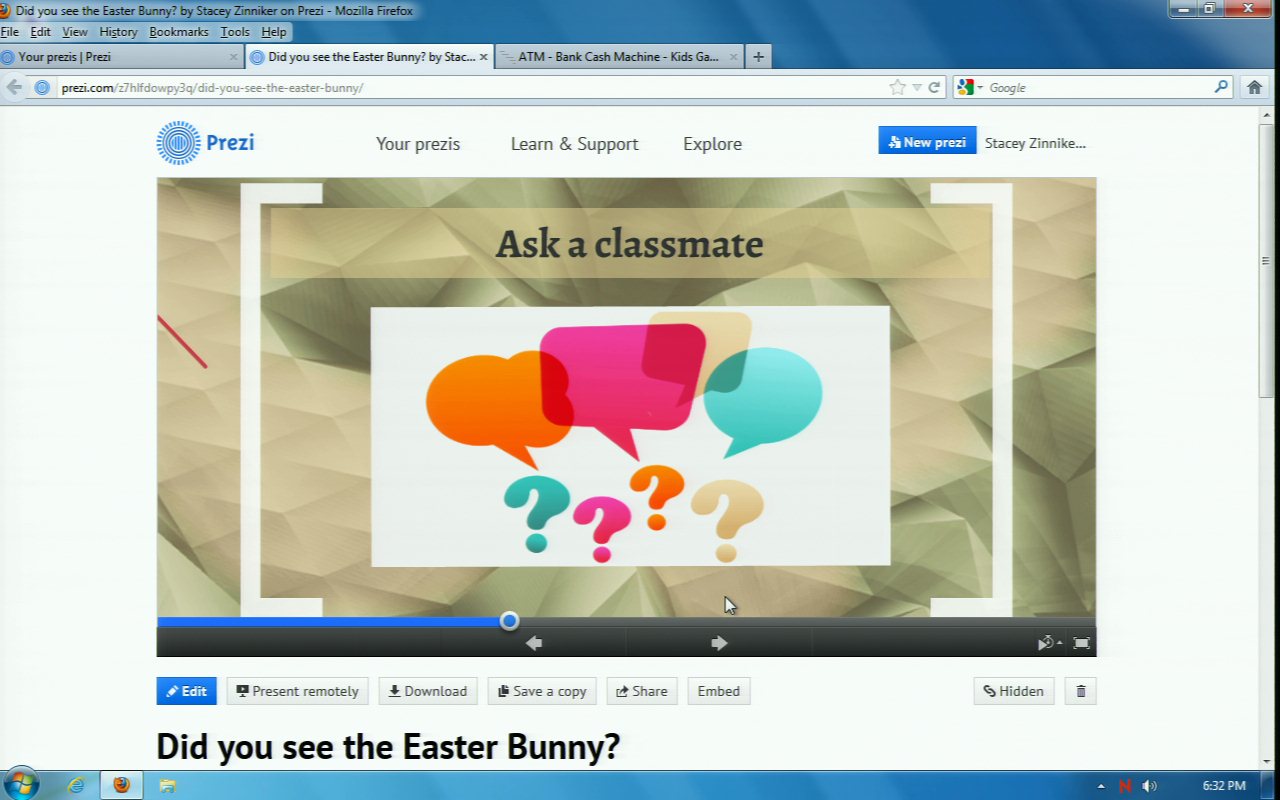
Task: Open the Bookmarks menu
Action: [x=179, y=32]
